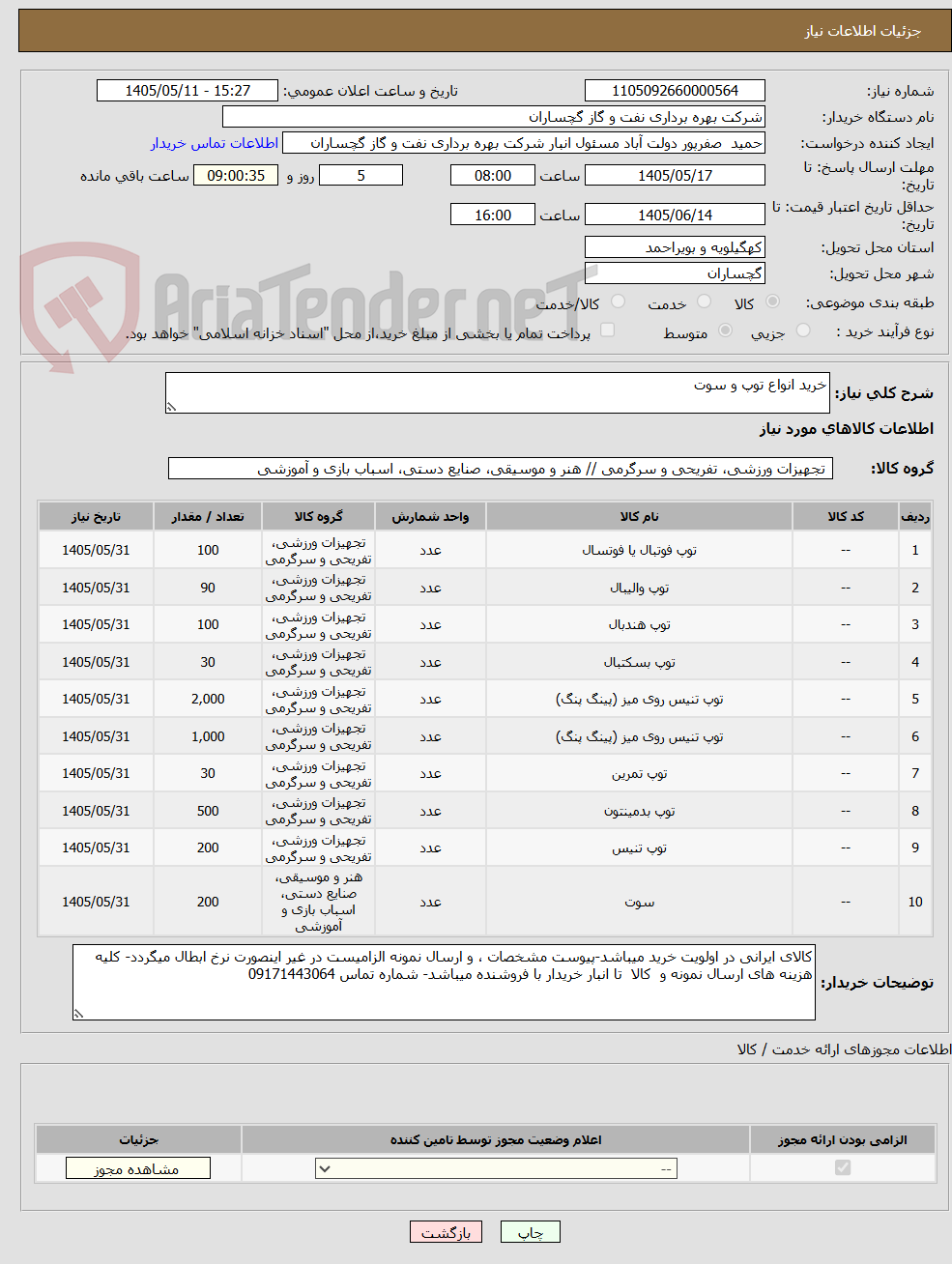The height and width of the screenshot is (1264, 952).
Task: Select the جزیی purchase type radio
Action: pos(803,331)
